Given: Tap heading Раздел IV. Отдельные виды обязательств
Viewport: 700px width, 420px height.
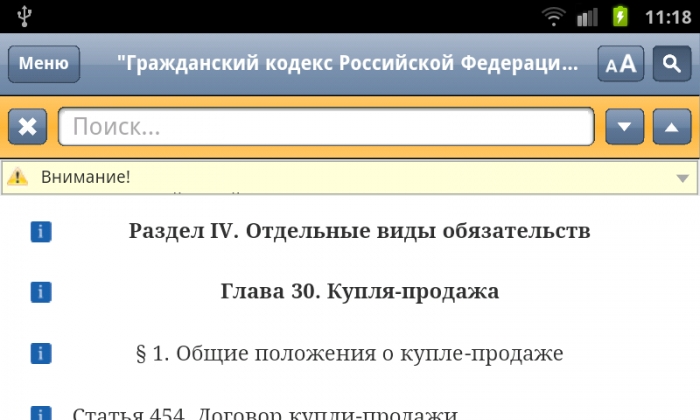Looking at the screenshot, I should 359,231.
